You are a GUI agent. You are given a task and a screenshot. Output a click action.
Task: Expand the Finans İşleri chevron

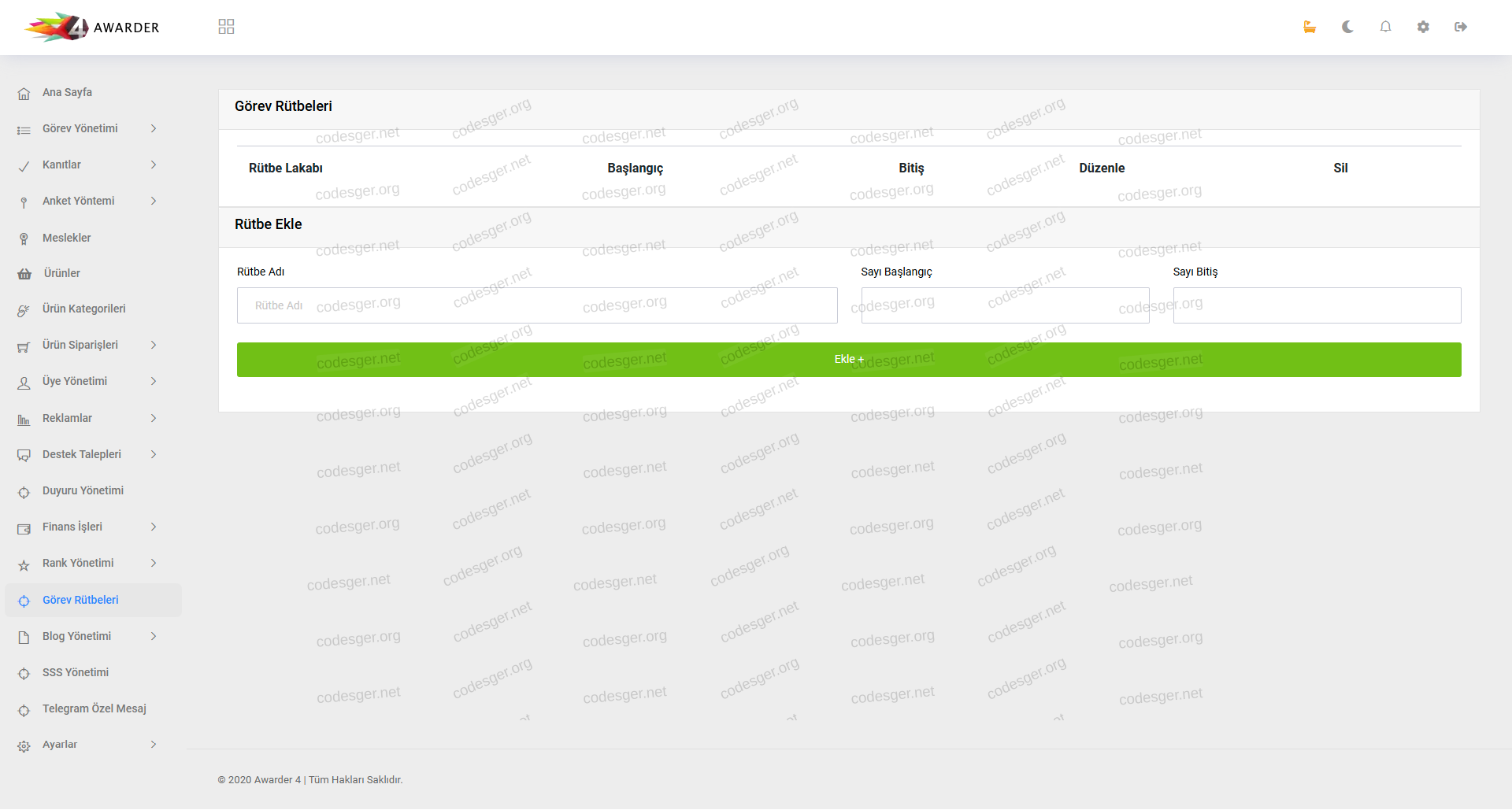(x=154, y=527)
